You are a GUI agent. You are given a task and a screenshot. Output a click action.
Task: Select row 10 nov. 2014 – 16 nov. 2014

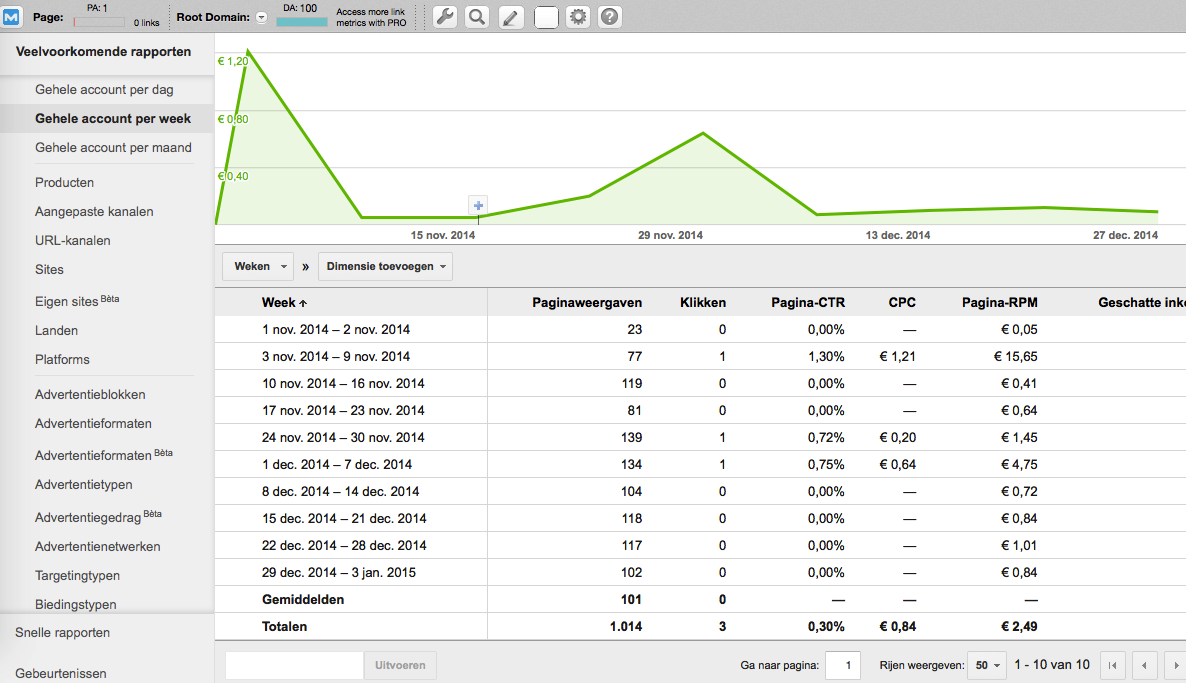click(700, 383)
